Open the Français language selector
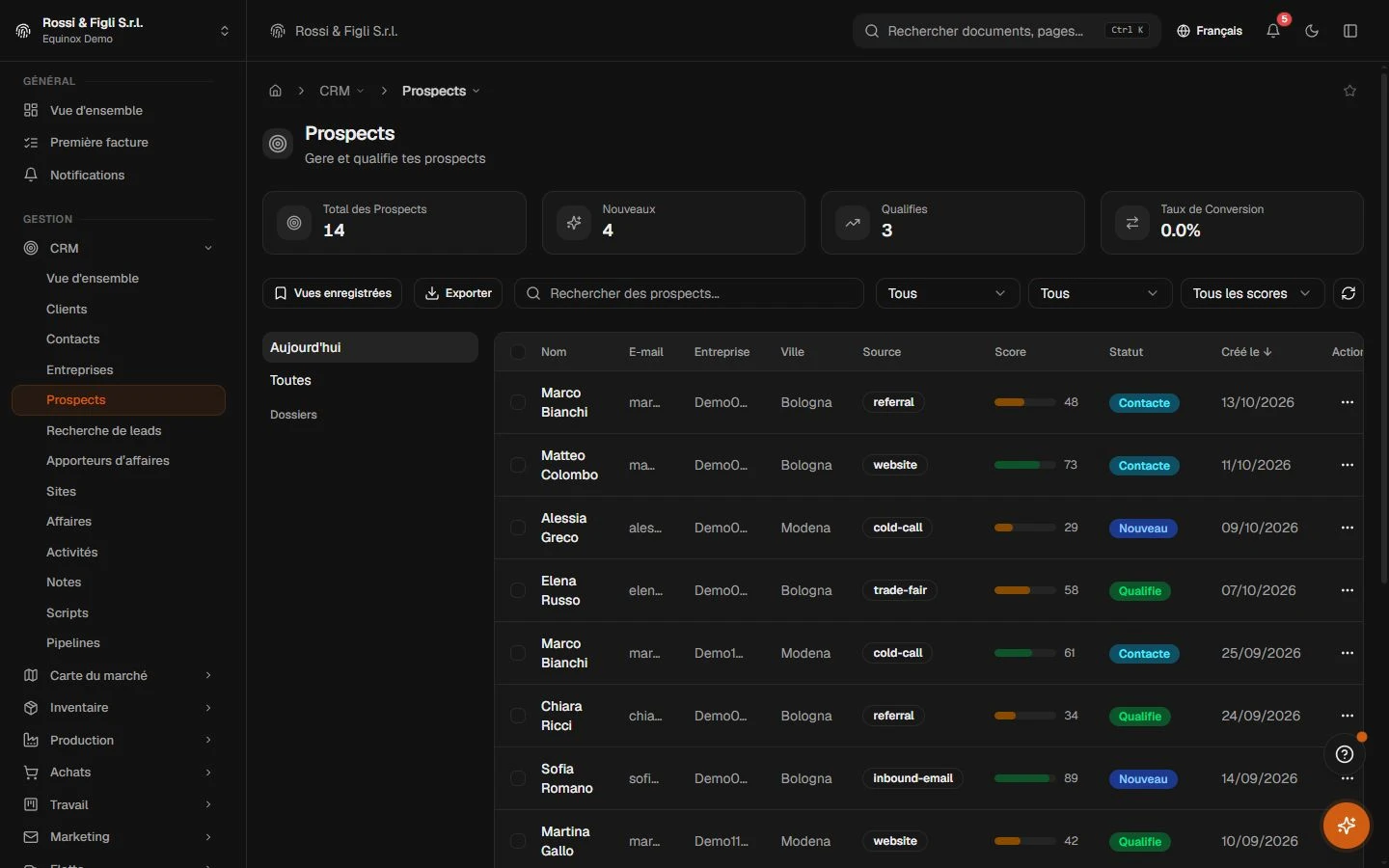This screenshot has width=1389, height=868. point(1210,31)
